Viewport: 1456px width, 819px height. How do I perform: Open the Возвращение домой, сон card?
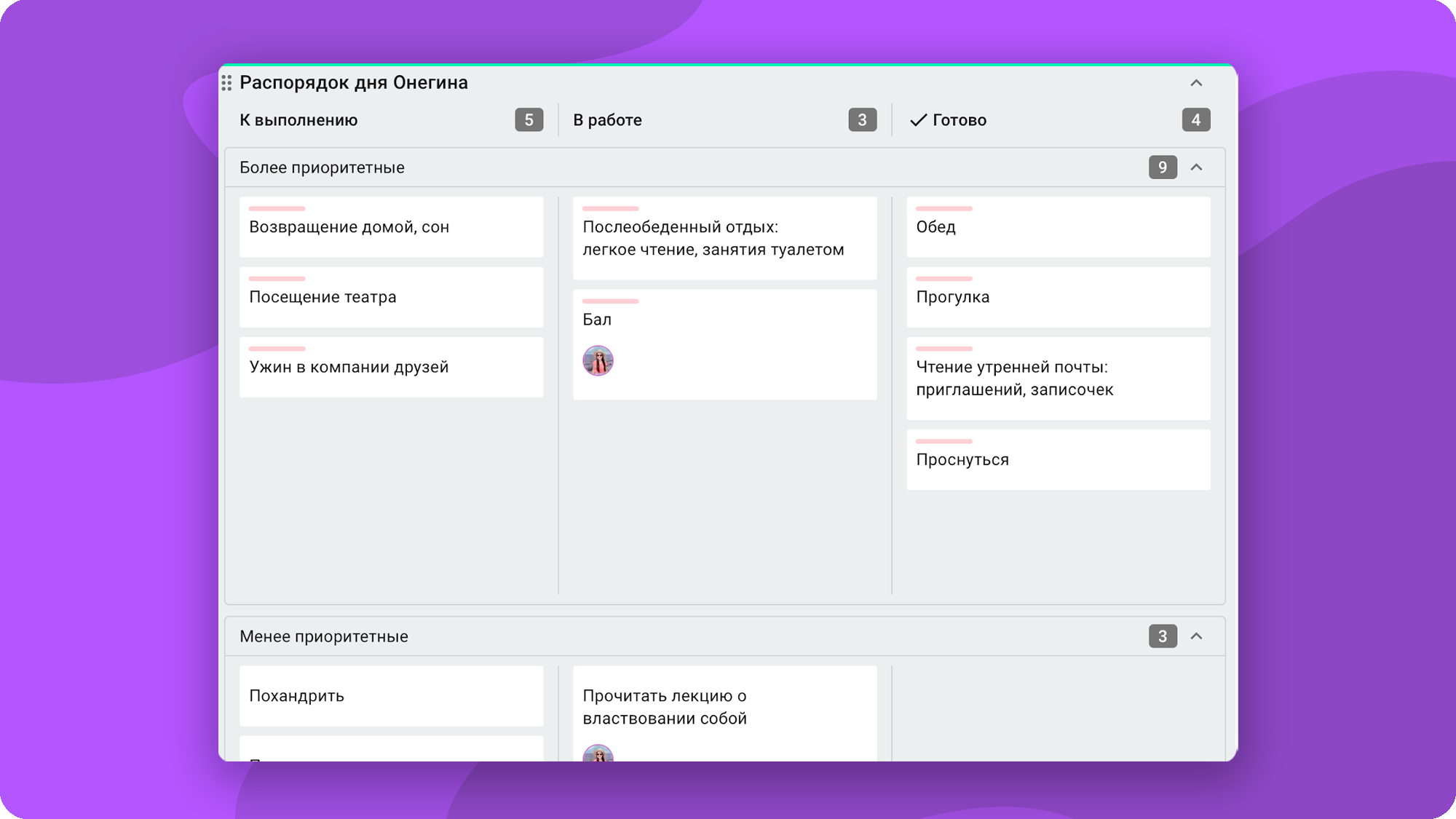392,227
